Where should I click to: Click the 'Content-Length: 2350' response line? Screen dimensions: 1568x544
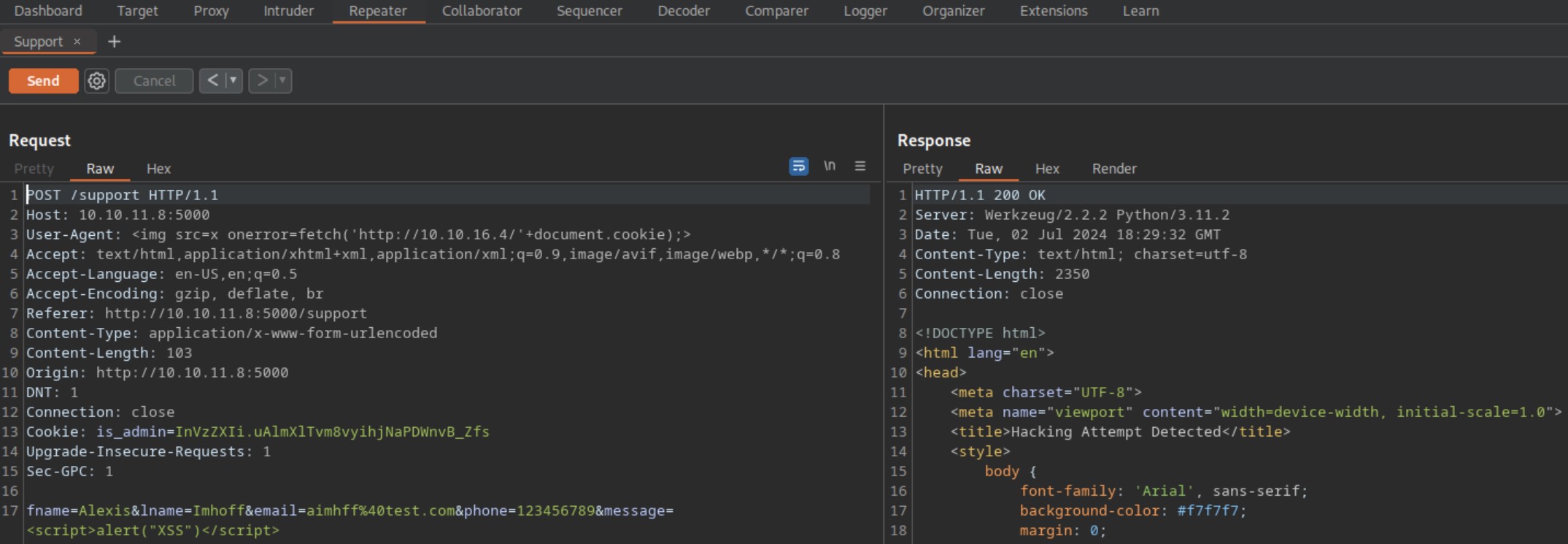(1002, 274)
